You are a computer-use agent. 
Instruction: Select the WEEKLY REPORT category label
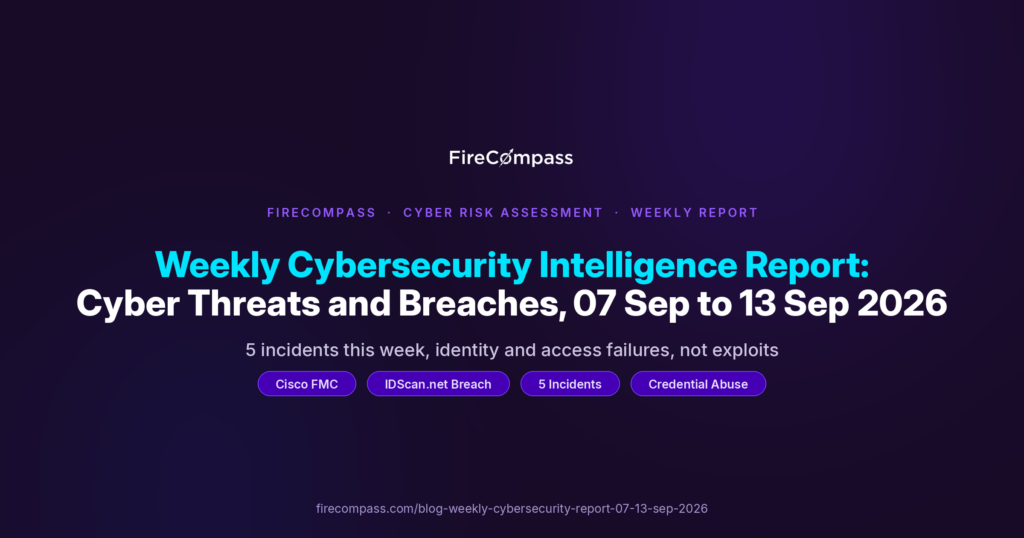click(x=694, y=213)
